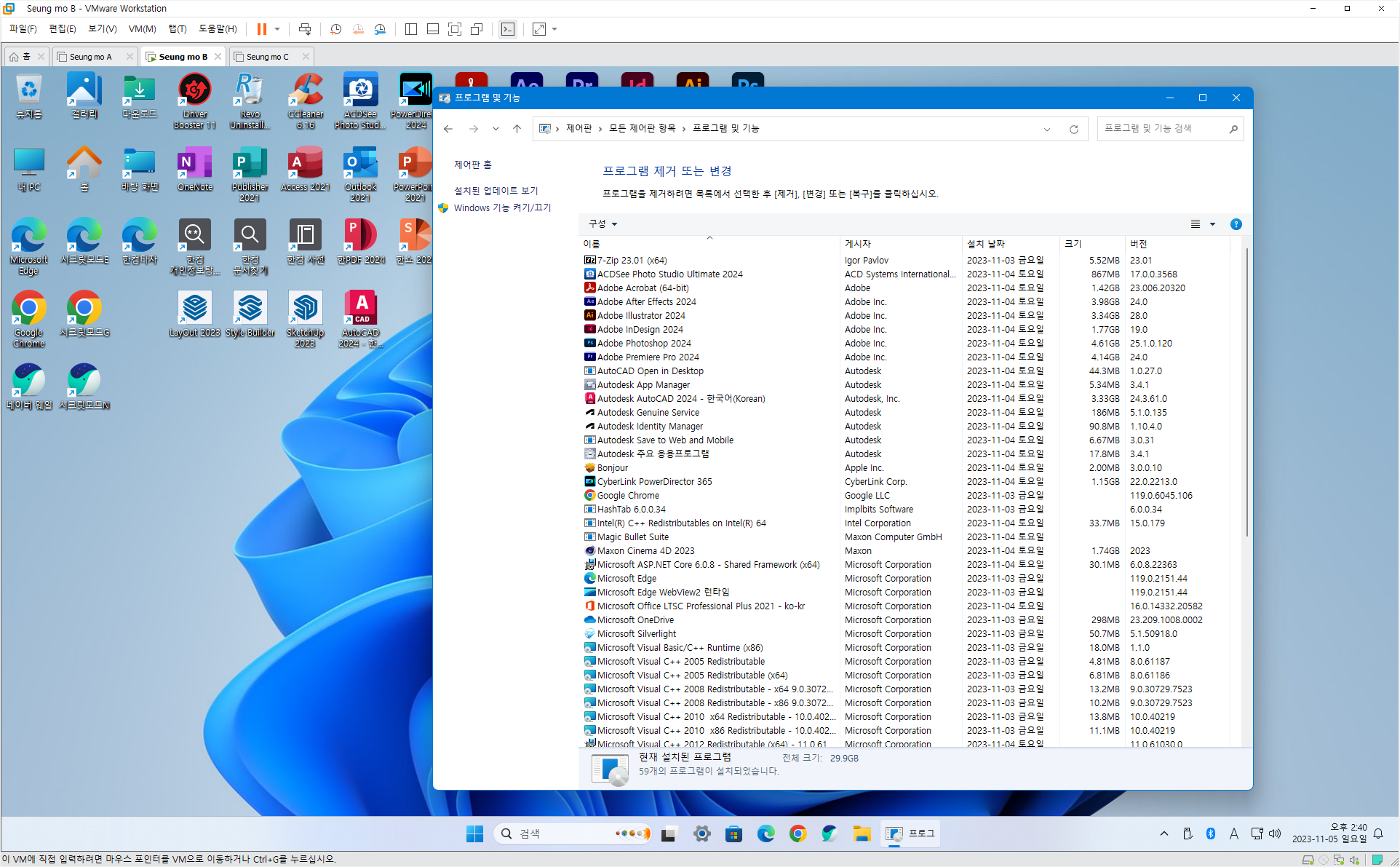Switch to the Seung mo C tab

[267, 57]
